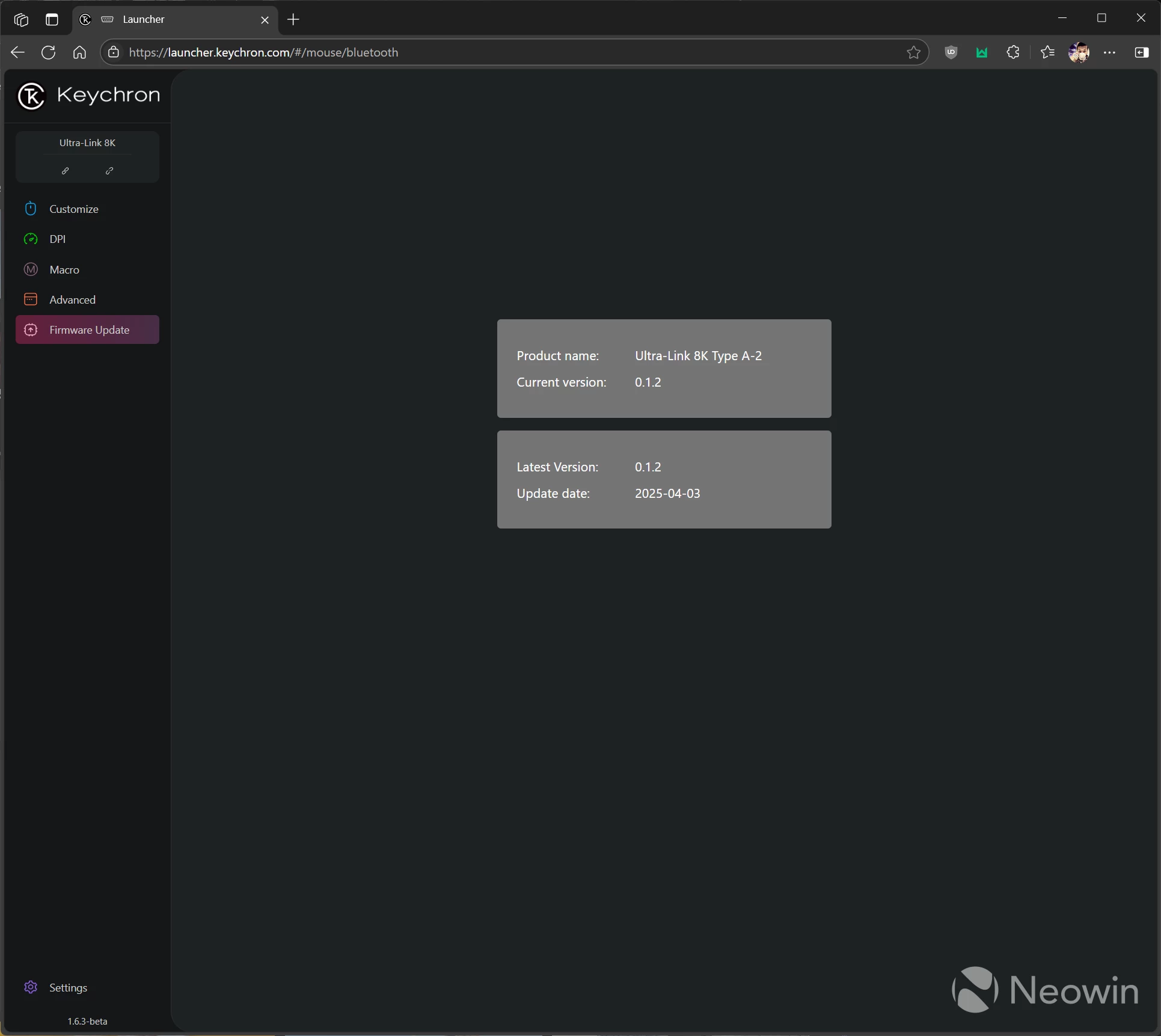Click the connected link icon under Ultra-Link 8K
This screenshot has width=1161, height=1036.
point(65,171)
